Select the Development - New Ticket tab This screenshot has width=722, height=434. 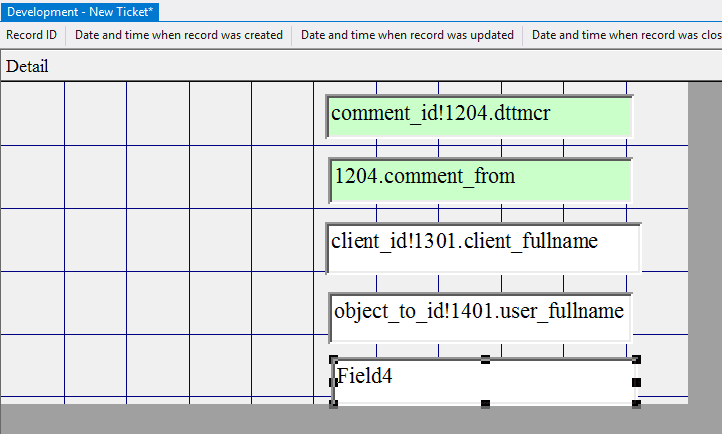coord(80,11)
